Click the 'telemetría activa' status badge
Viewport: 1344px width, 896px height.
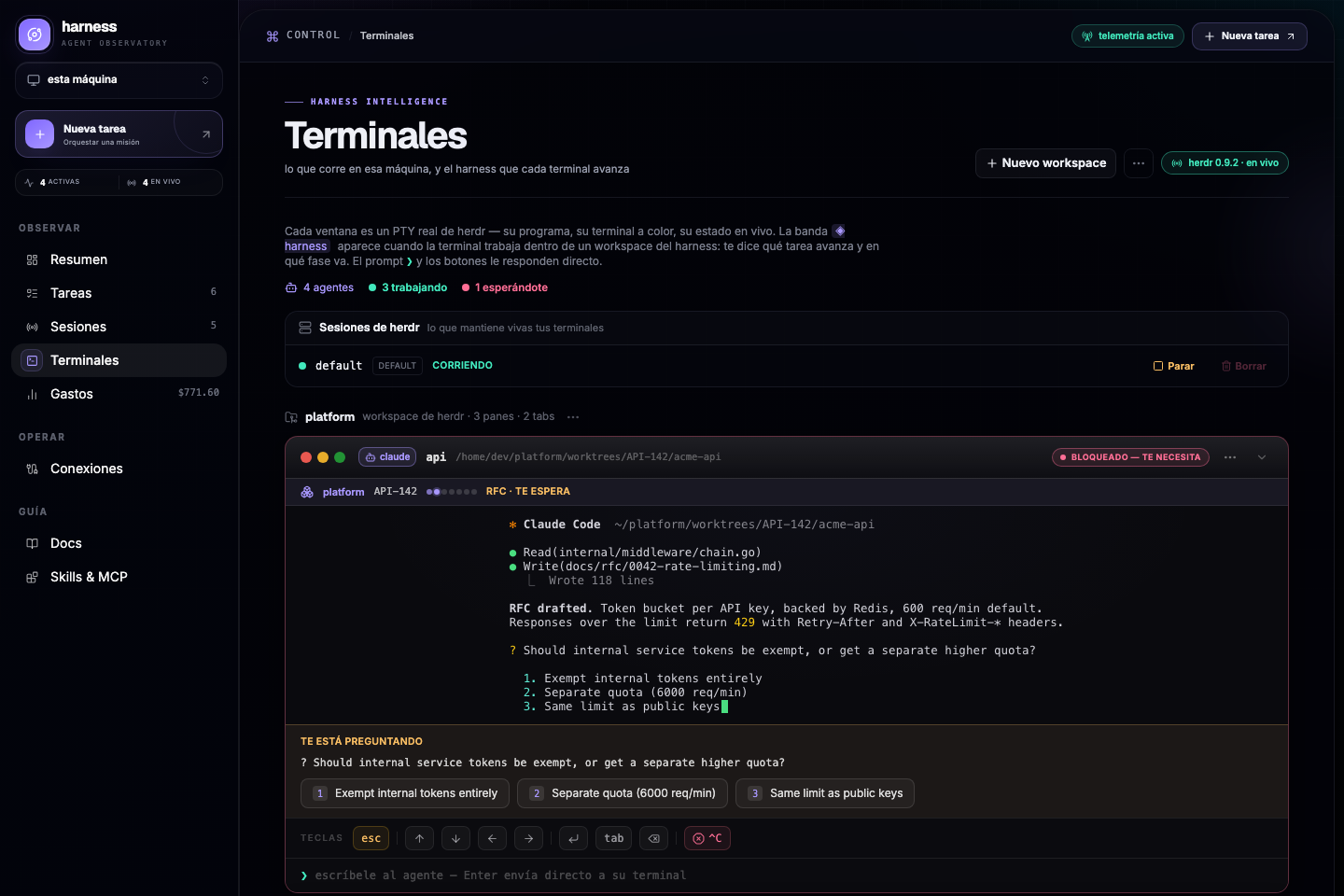[x=1127, y=36]
